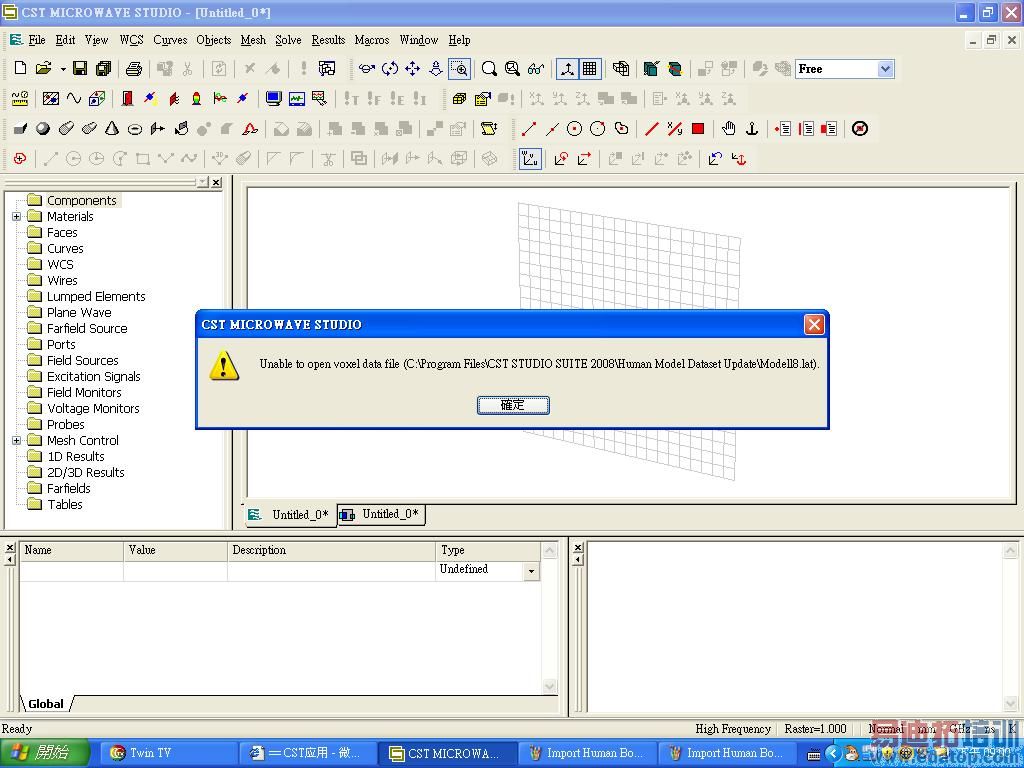This screenshot has width=1024, height=768.
Task: Toggle the working plane grid button
Action: click(590, 69)
